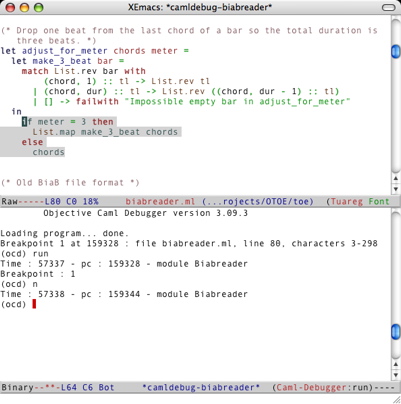Screen dimensions: 401x404
Task: Click the 'failwith' keyword in the code
Action: [x=97, y=101]
